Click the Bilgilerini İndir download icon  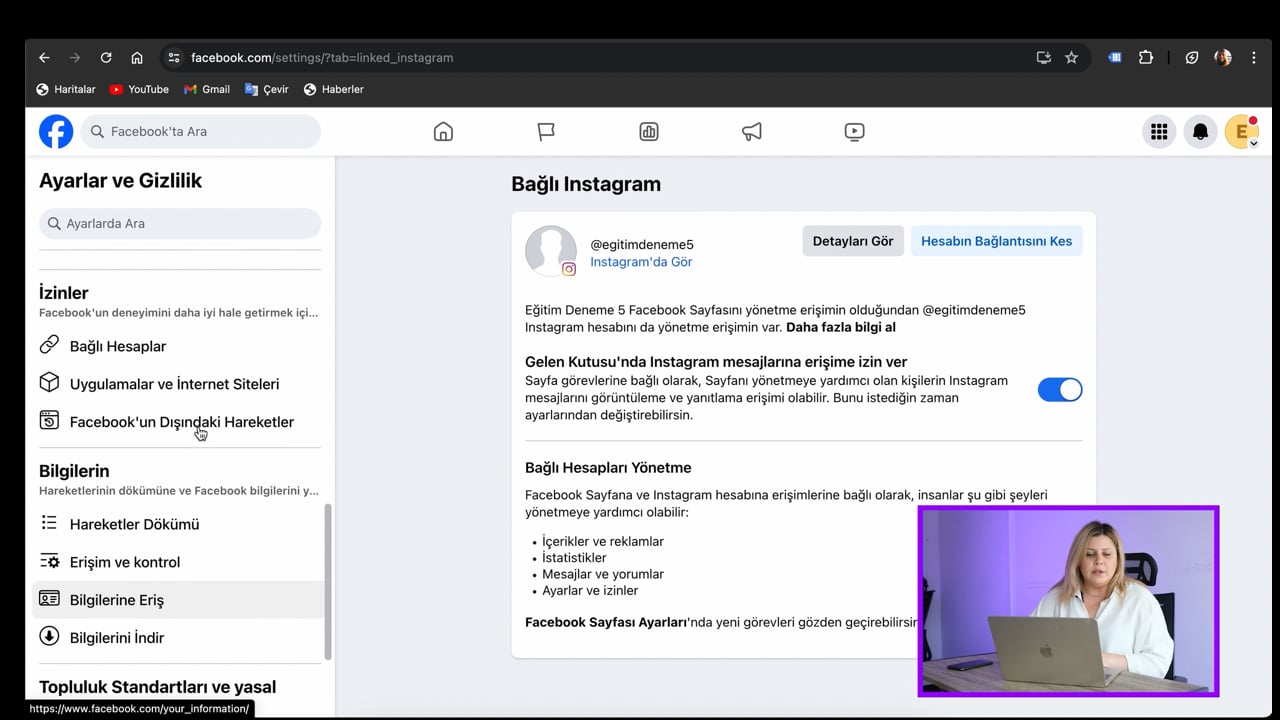click(49, 637)
